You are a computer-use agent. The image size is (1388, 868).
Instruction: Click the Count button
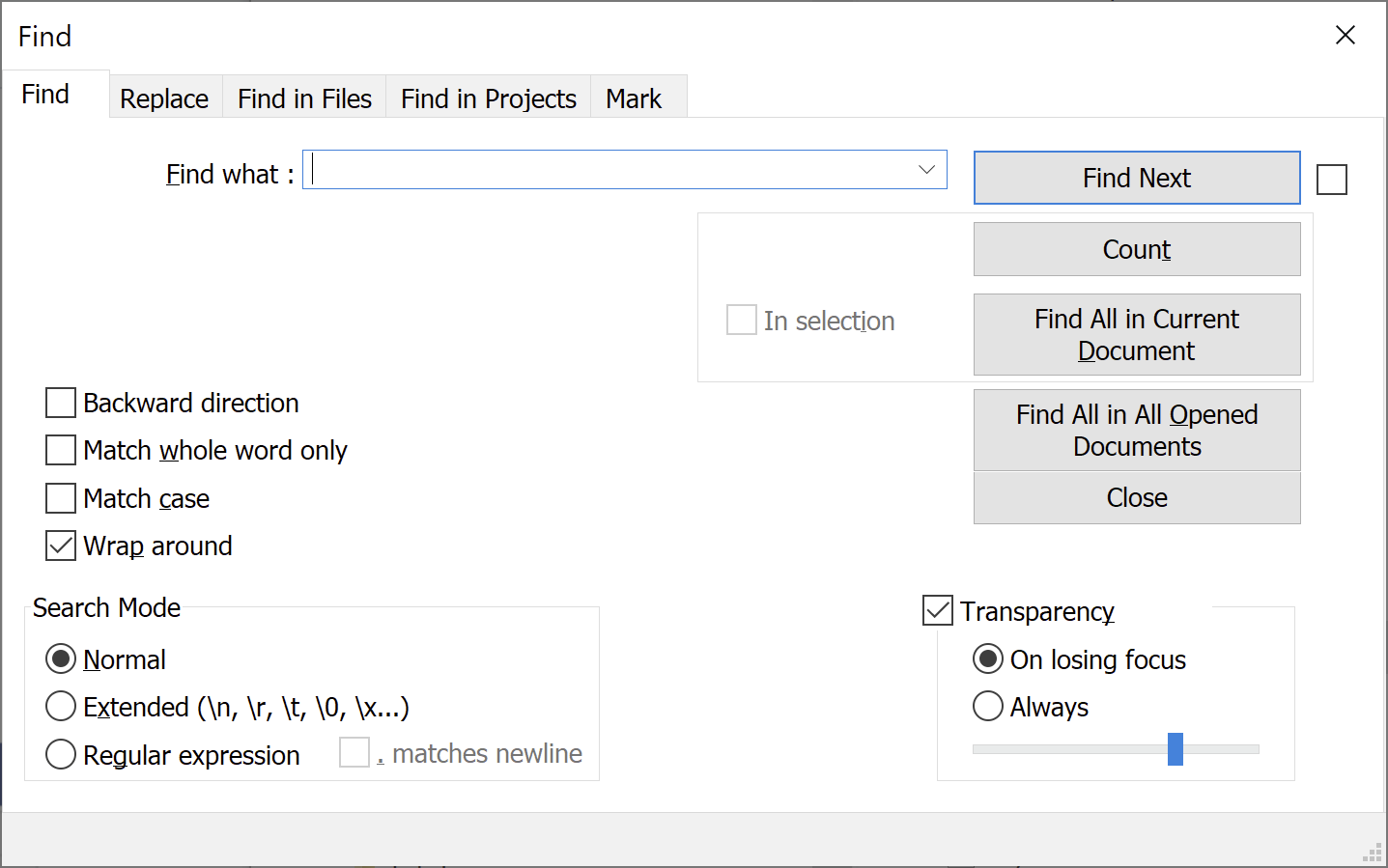(1136, 248)
